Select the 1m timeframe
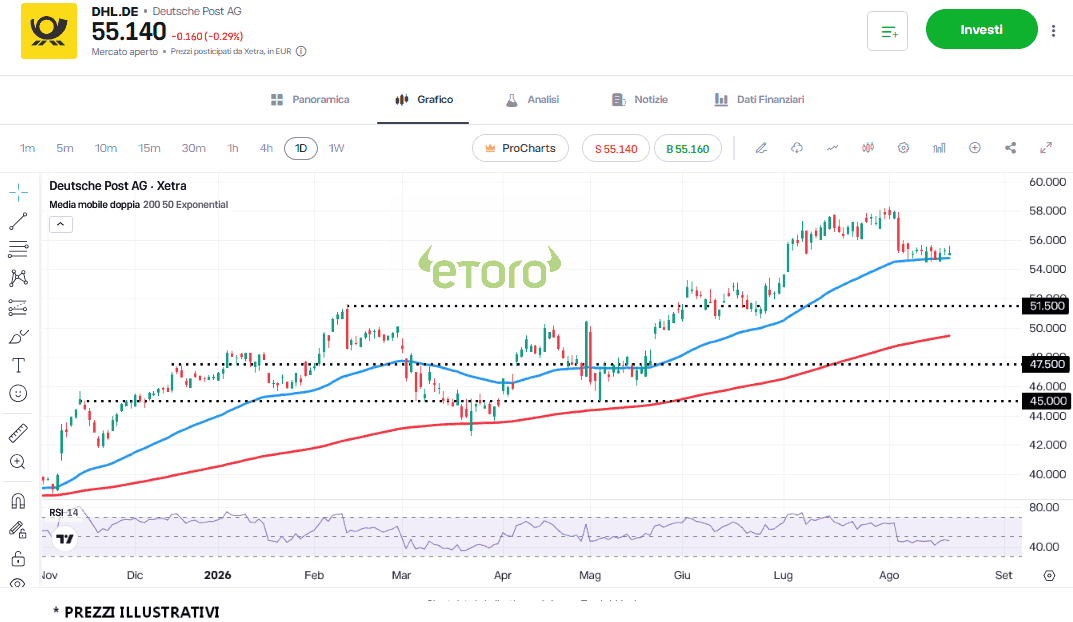Image resolution: width=1073 pixels, height=622 pixels. click(x=27, y=148)
